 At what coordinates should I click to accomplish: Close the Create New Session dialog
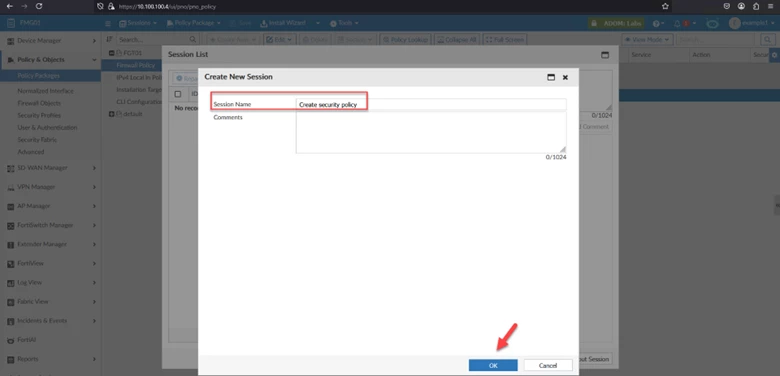pyautogui.click(x=565, y=77)
